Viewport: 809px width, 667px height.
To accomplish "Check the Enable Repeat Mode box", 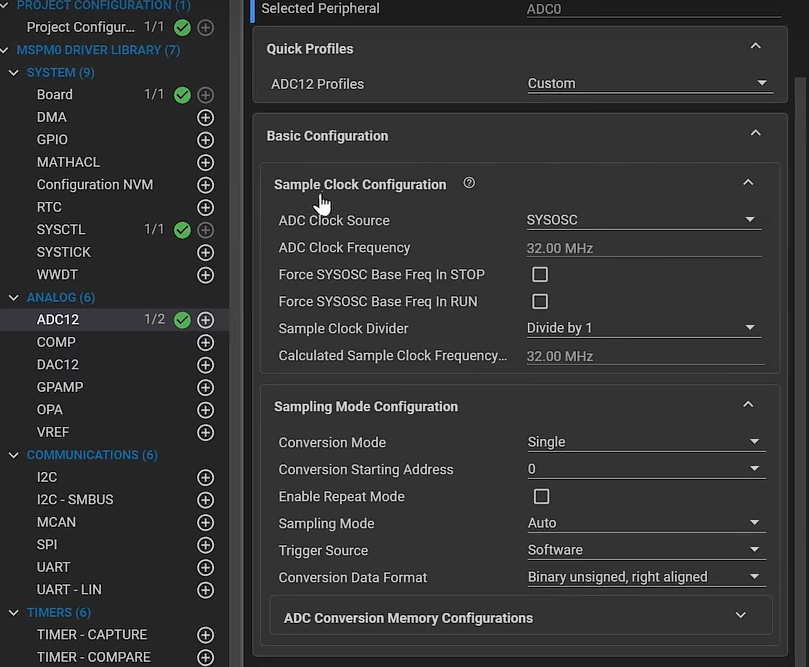I will pos(541,496).
